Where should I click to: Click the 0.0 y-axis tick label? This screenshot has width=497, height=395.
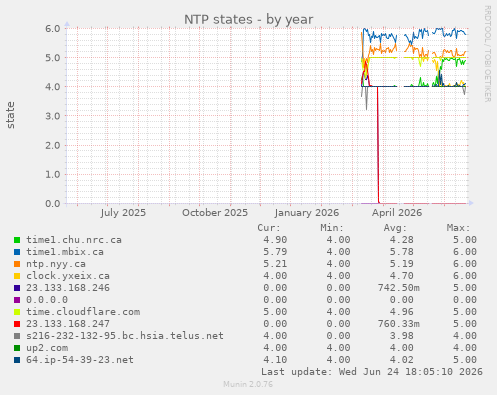point(53,203)
